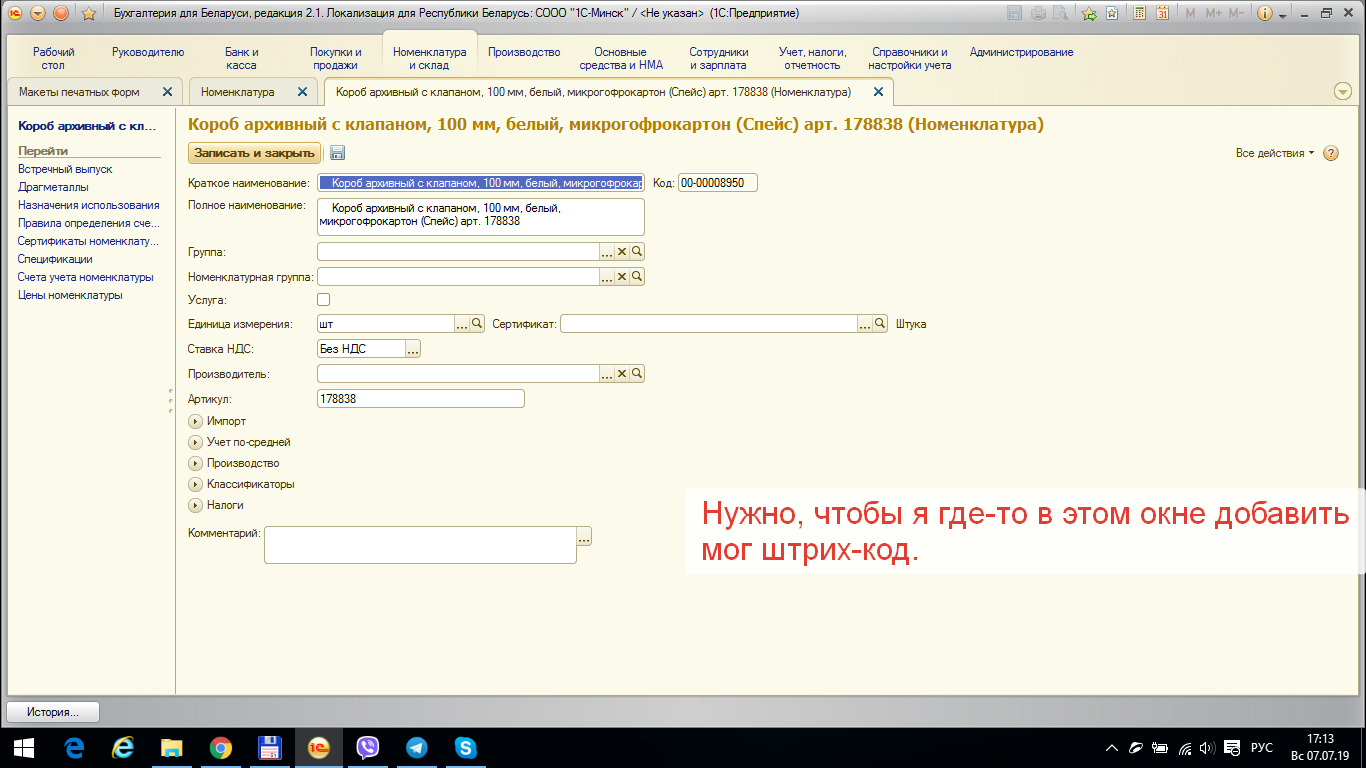1366x768 pixels.
Task: Click into the Артикул input field
Action: pos(420,399)
